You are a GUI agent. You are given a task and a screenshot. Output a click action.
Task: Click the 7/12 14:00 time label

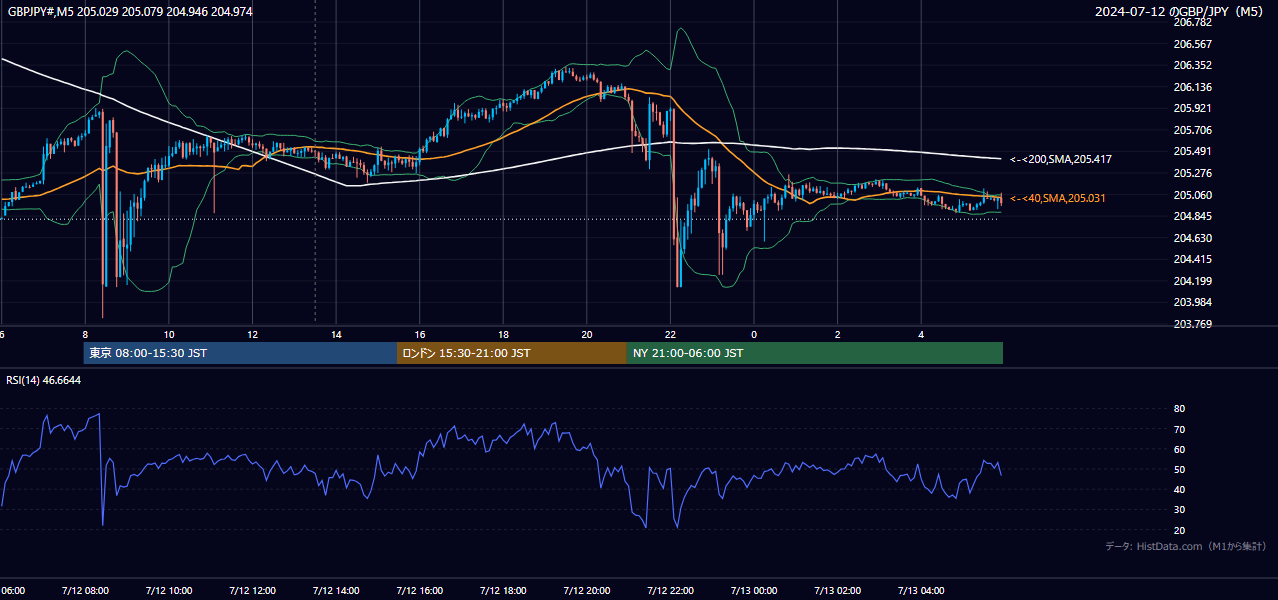click(336, 591)
